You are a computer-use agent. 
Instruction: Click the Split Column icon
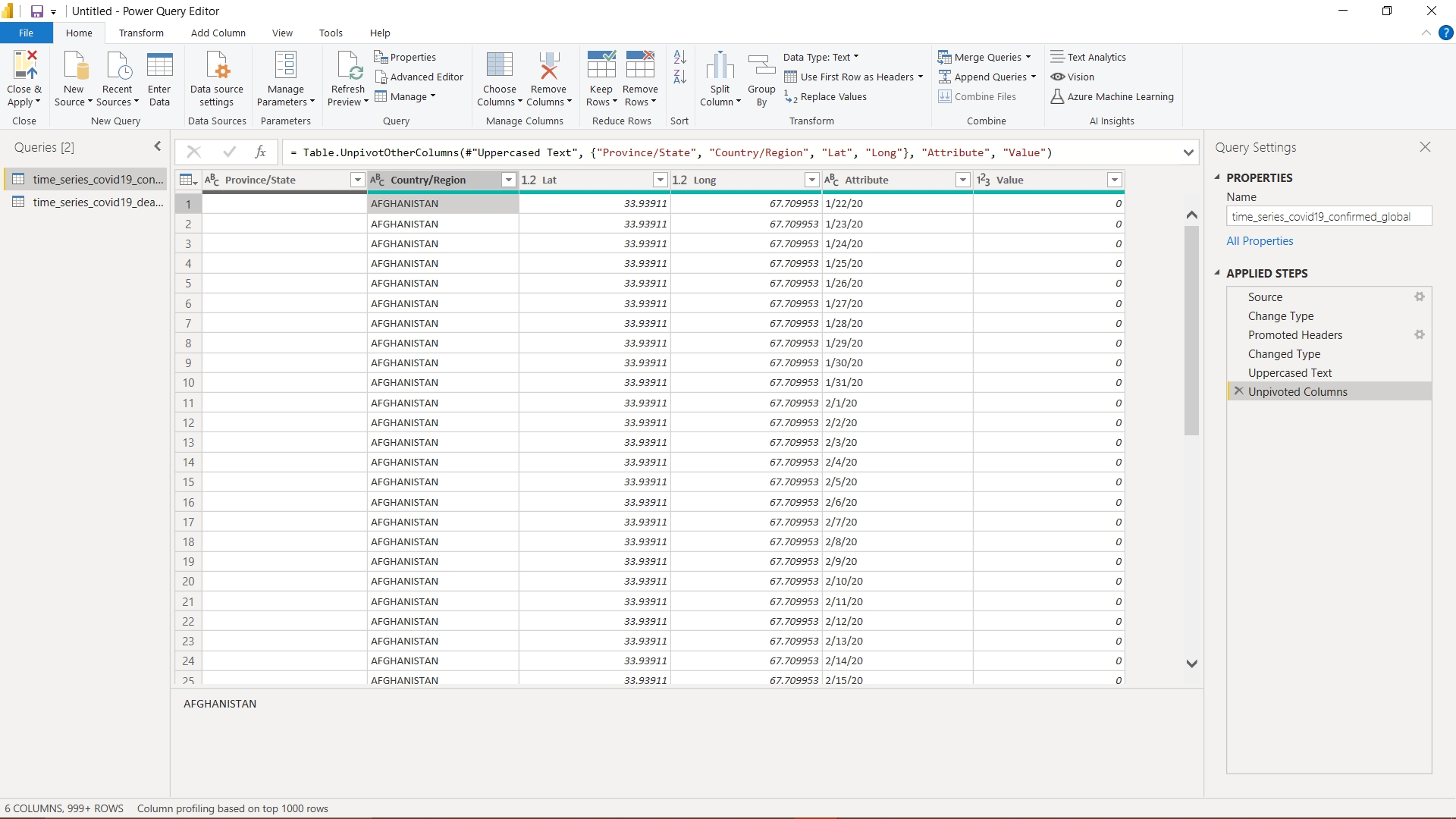(720, 66)
